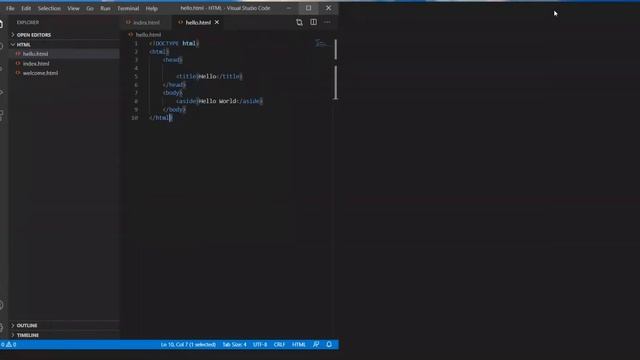Image resolution: width=640 pixels, height=360 pixels.
Task: Open the compare changes icon in editor toolbar
Action: 299,22
